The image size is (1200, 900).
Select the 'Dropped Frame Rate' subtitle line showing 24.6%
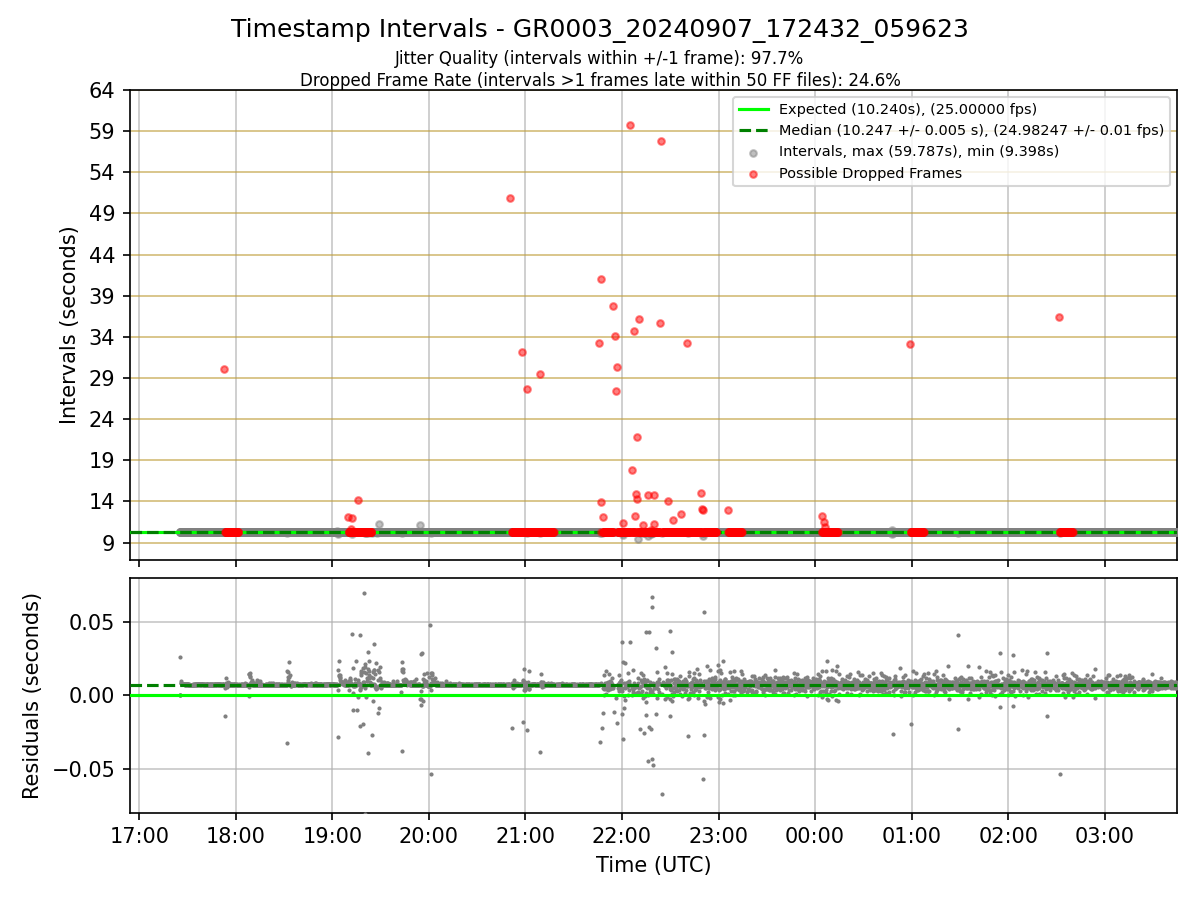[x=600, y=80]
